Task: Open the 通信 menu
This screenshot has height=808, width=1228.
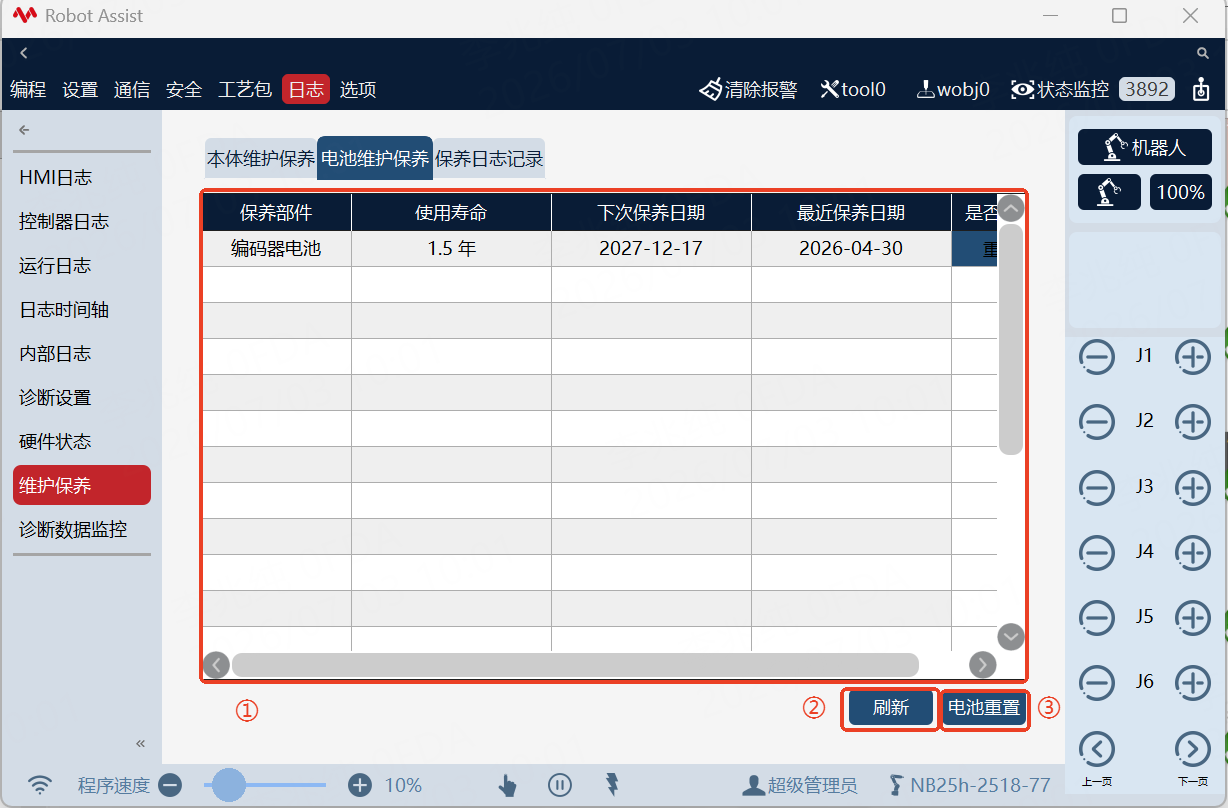Action: click(x=132, y=89)
